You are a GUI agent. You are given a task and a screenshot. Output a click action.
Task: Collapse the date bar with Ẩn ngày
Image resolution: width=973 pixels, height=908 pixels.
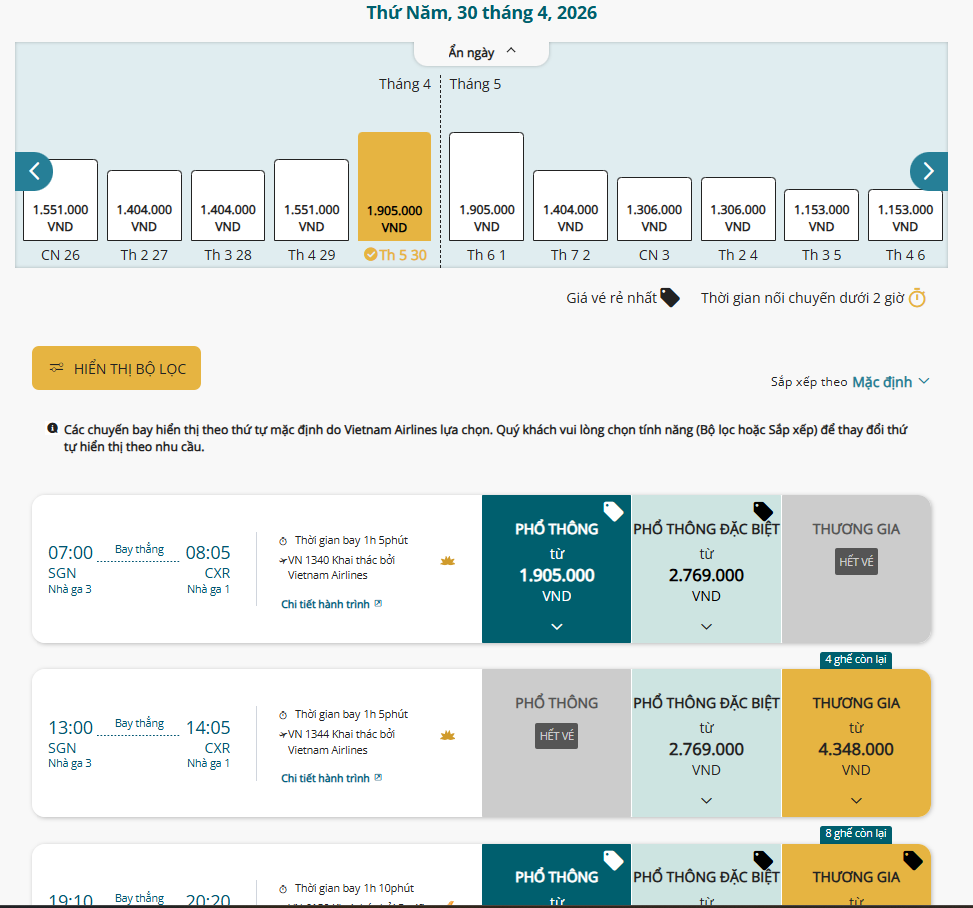pos(482,52)
